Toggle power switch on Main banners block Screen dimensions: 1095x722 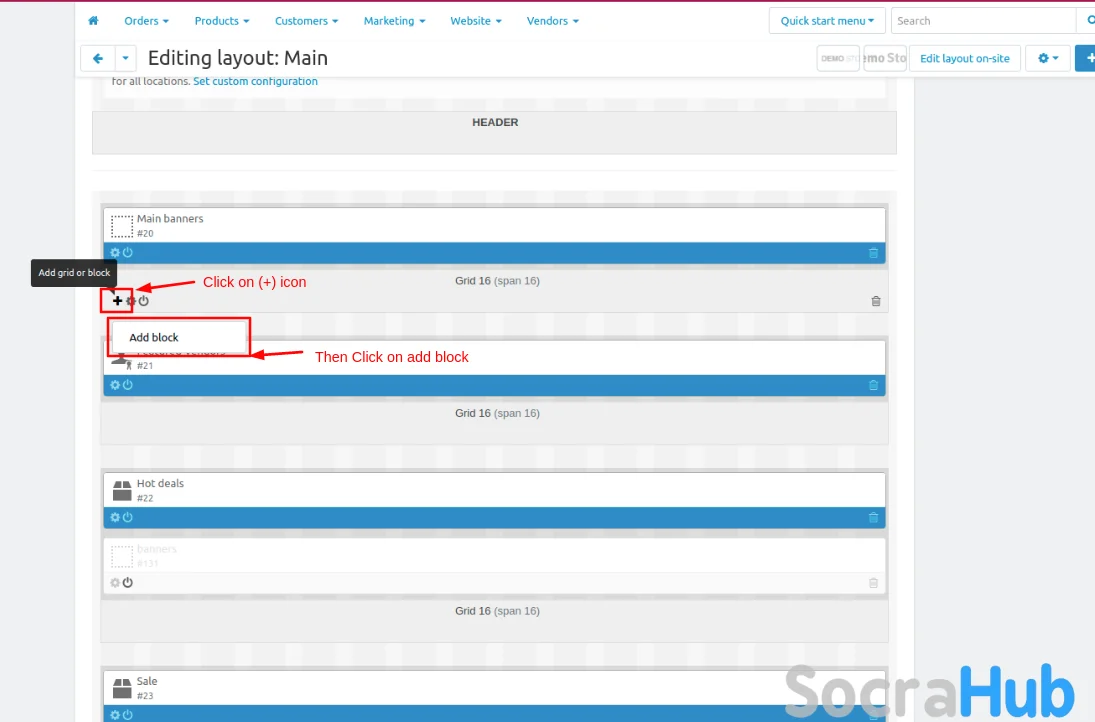pyautogui.click(x=128, y=253)
